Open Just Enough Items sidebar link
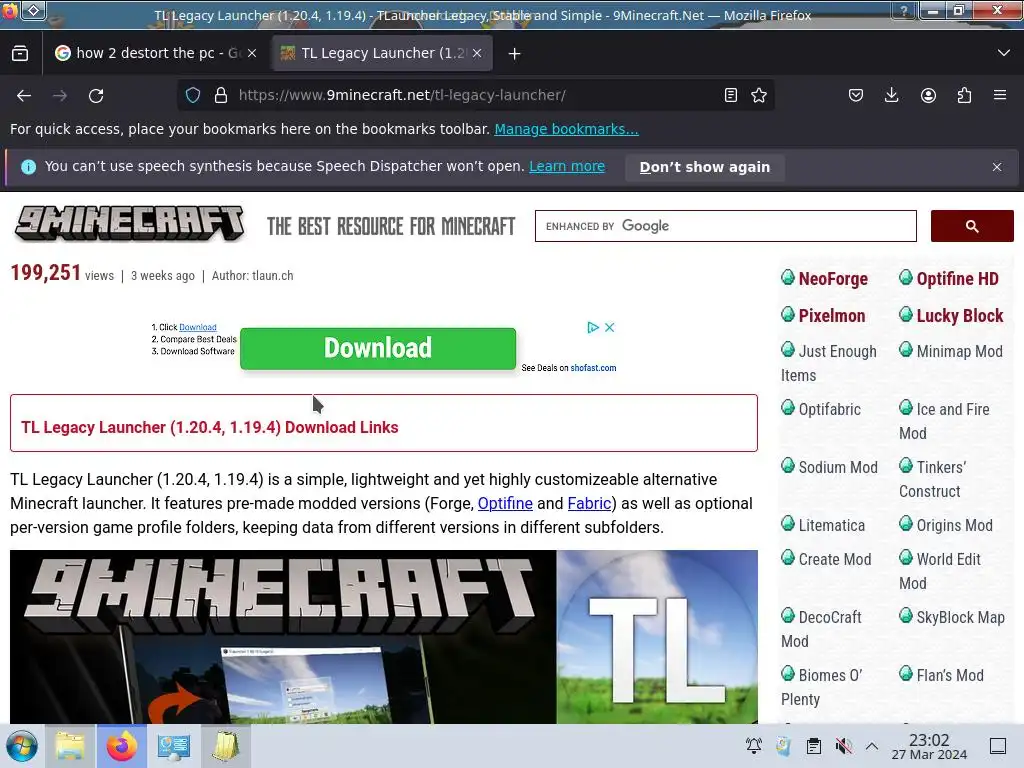The width and height of the screenshot is (1024, 768). (829, 363)
